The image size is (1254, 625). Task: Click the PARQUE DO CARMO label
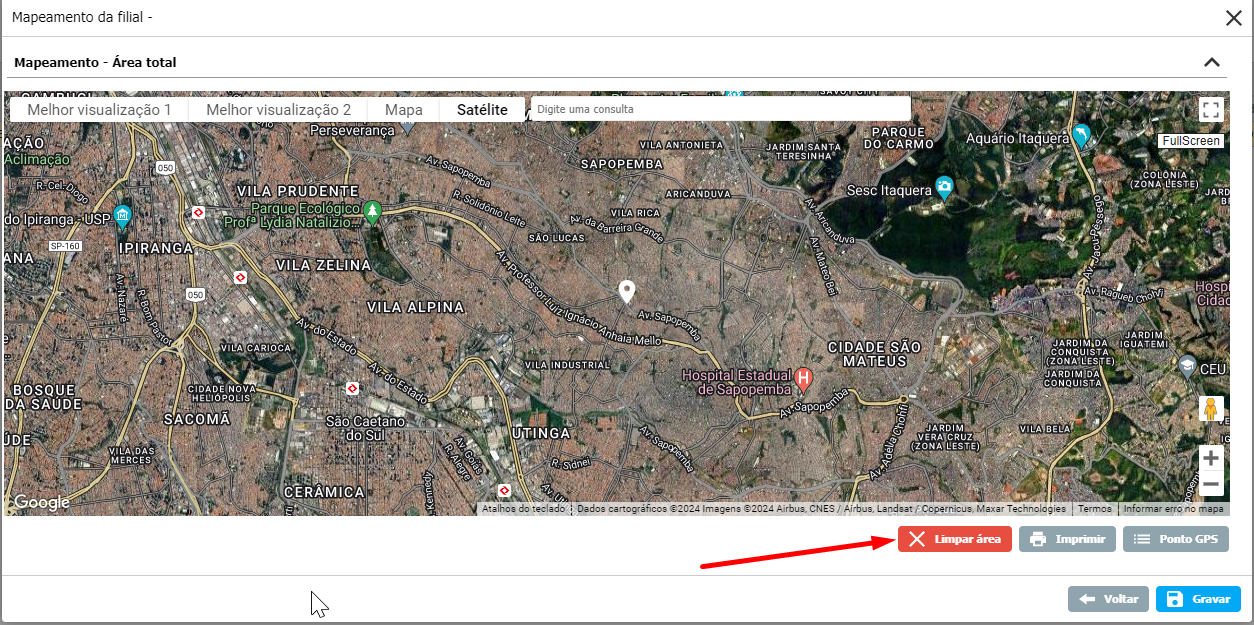coord(898,137)
